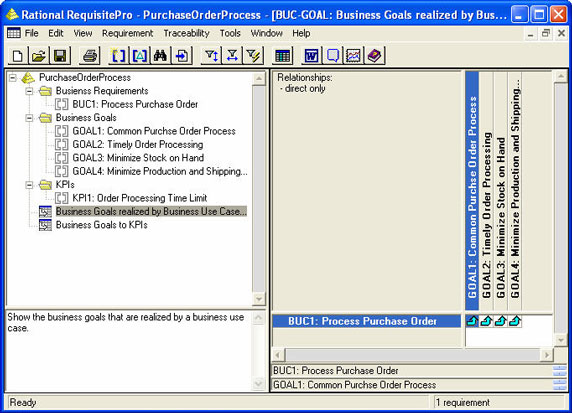Click the Save floppy disk icon
This screenshot has width=572, height=413.
(x=60, y=56)
